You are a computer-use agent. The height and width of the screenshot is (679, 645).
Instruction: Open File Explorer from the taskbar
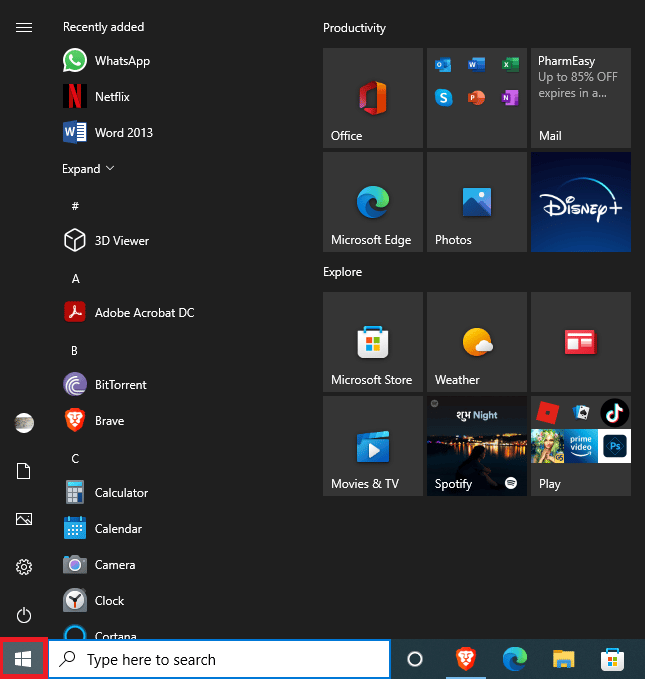[x=565, y=659]
